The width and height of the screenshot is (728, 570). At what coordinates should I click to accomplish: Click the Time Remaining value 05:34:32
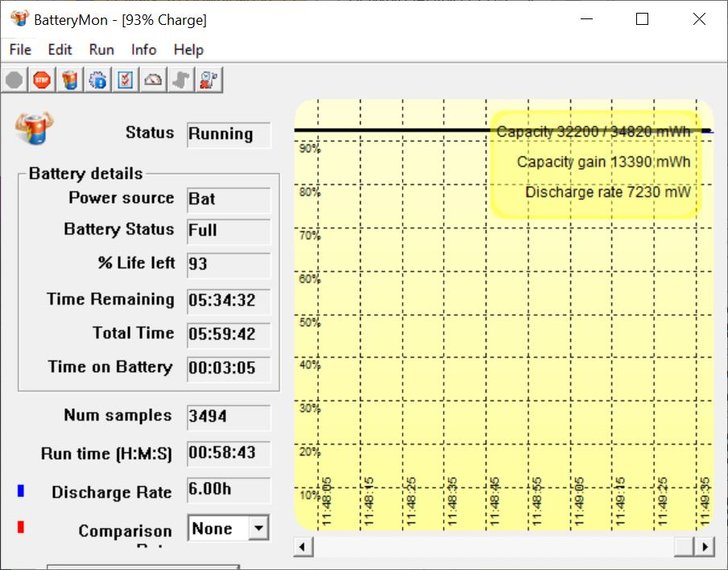pos(222,300)
